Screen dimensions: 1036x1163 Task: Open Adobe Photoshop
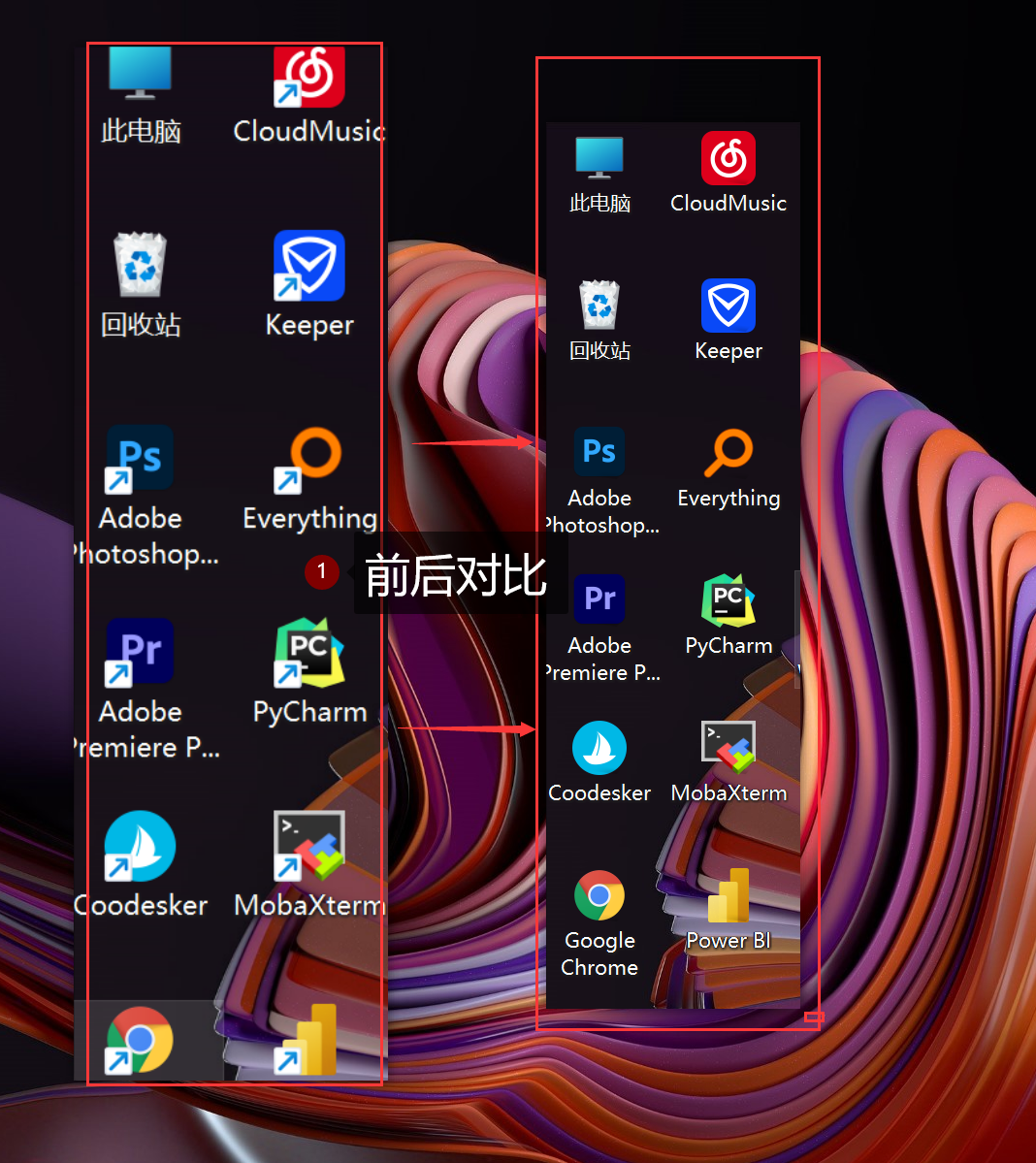point(139,458)
